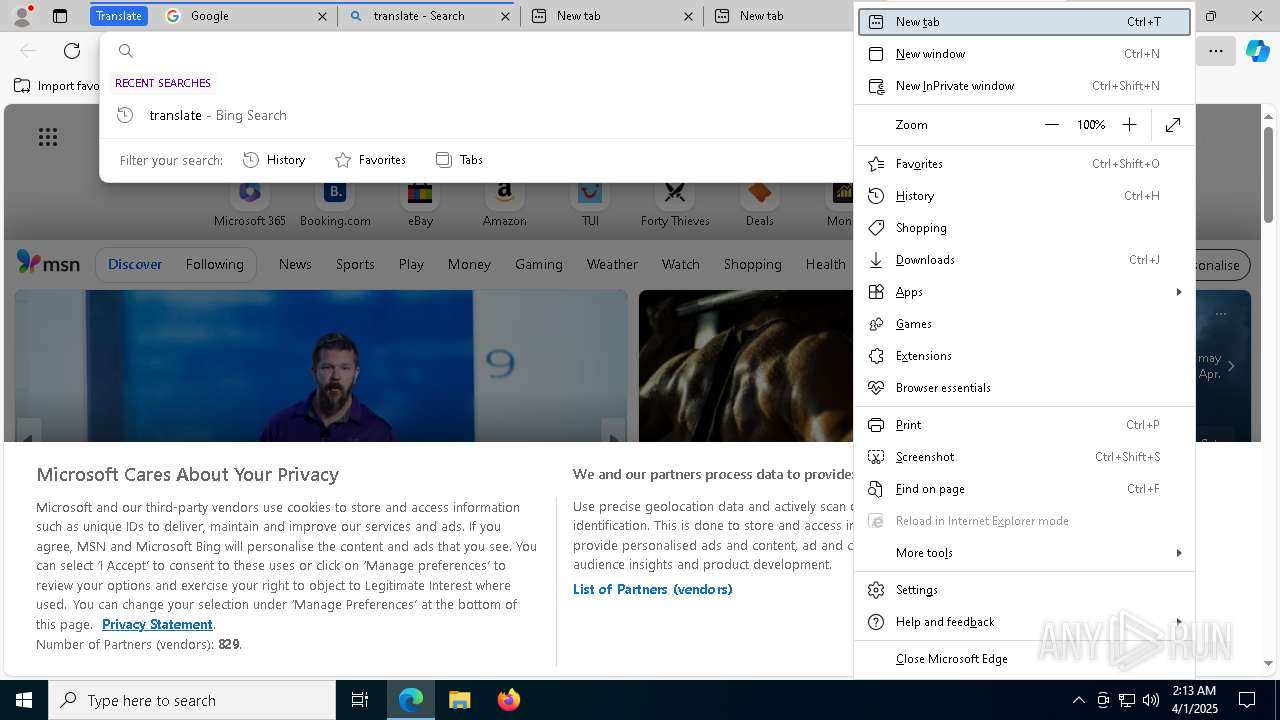Switch to the Google tab

coord(245,16)
